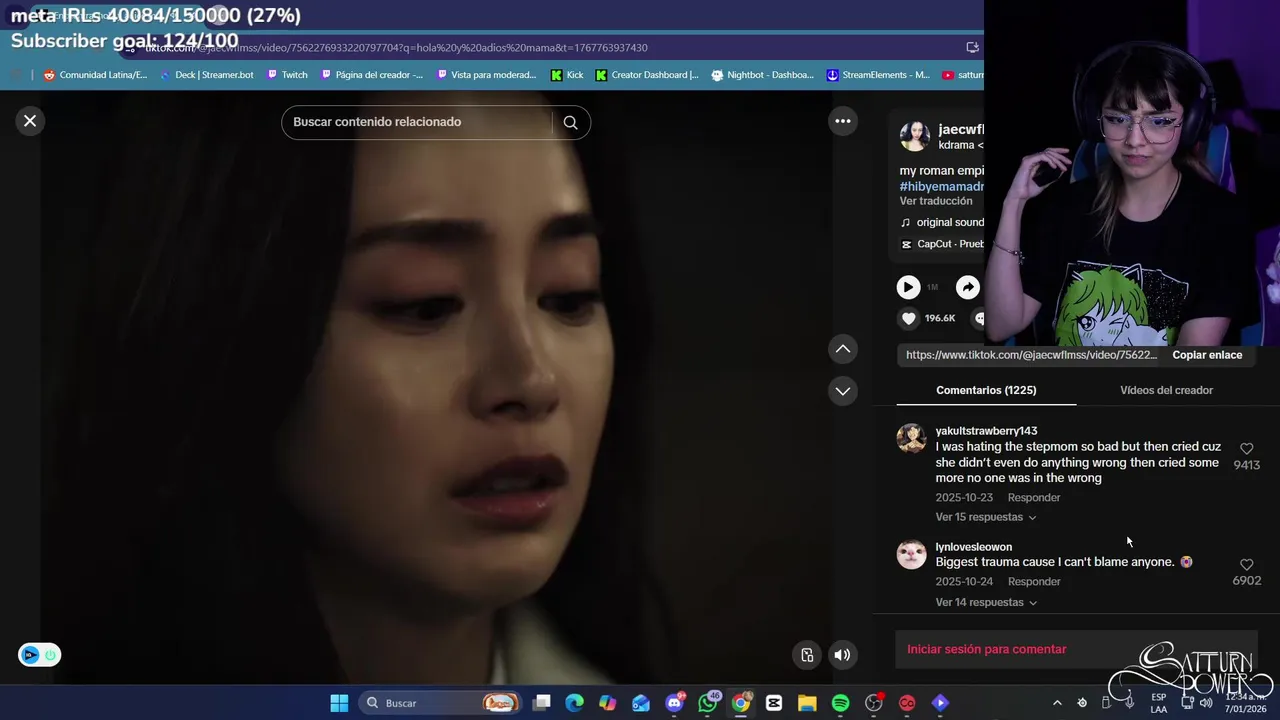Click the clip/picture-in-picture icon beside volume
Viewport: 1280px width, 720px height.
click(807, 655)
